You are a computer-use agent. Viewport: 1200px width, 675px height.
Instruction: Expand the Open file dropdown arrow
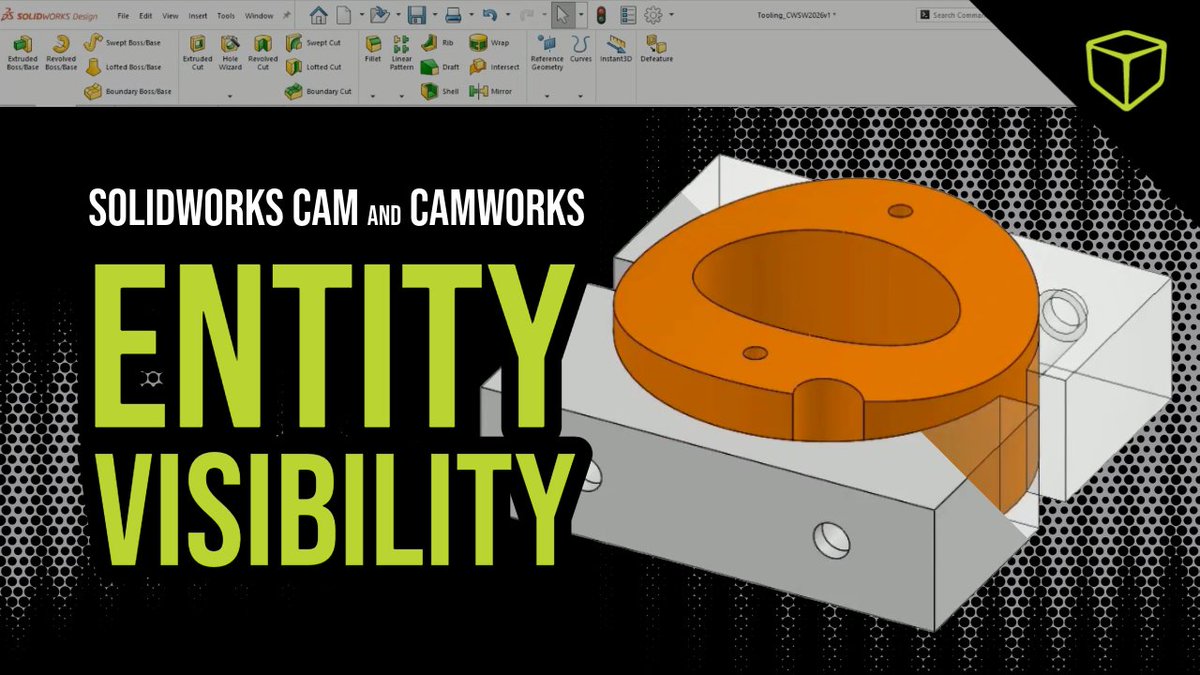[x=397, y=16]
